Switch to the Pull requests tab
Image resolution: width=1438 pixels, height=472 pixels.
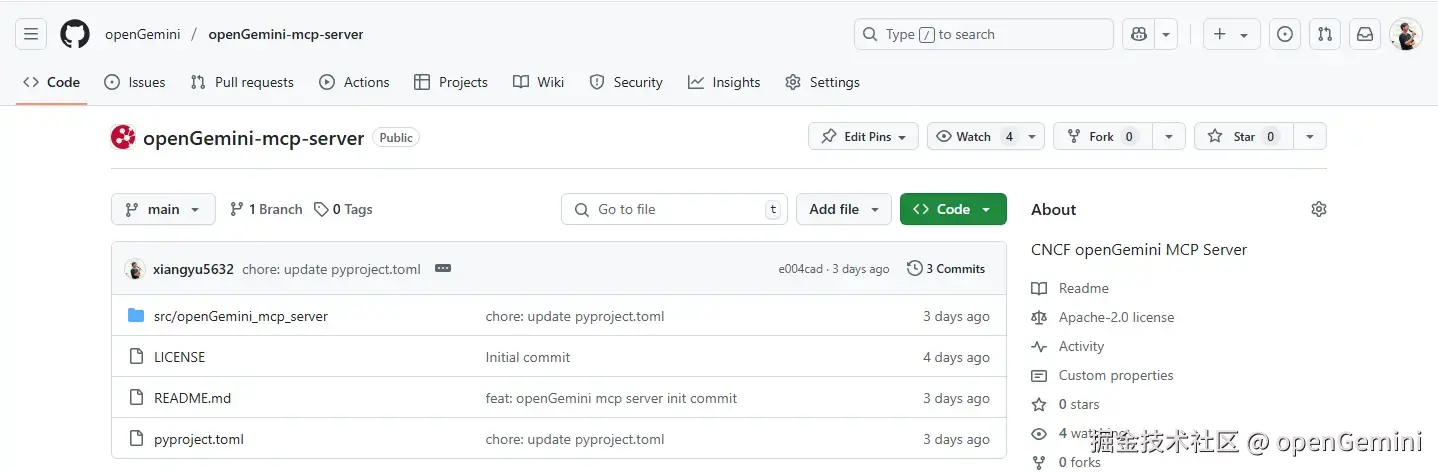click(x=242, y=82)
